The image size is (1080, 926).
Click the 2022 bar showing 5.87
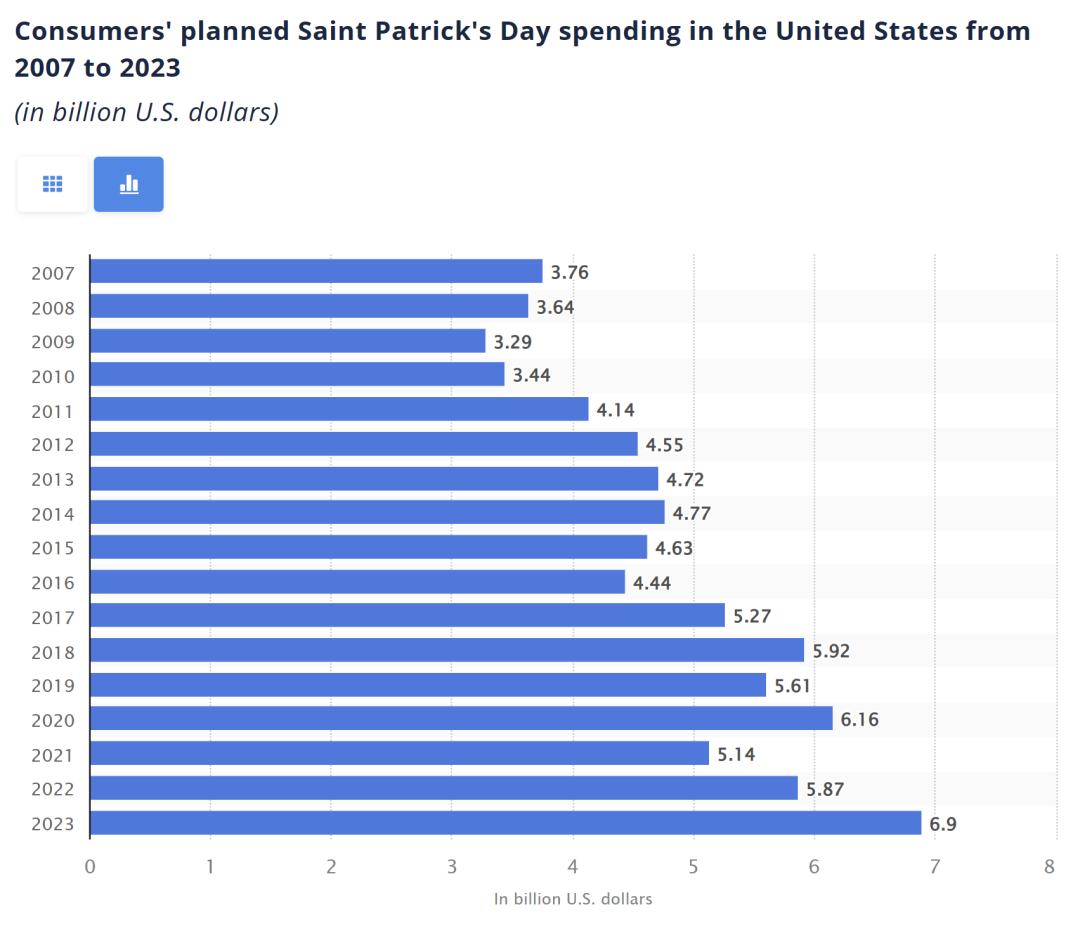click(x=444, y=788)
